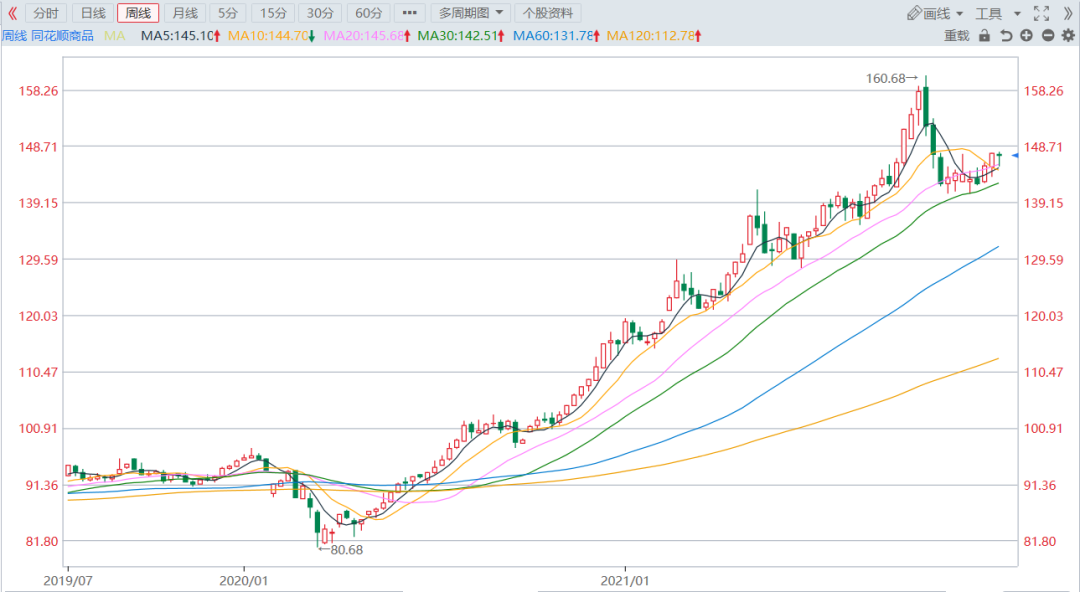Select the 月线 monthly period
The image size is (1080, 592).
pos(183,13)
